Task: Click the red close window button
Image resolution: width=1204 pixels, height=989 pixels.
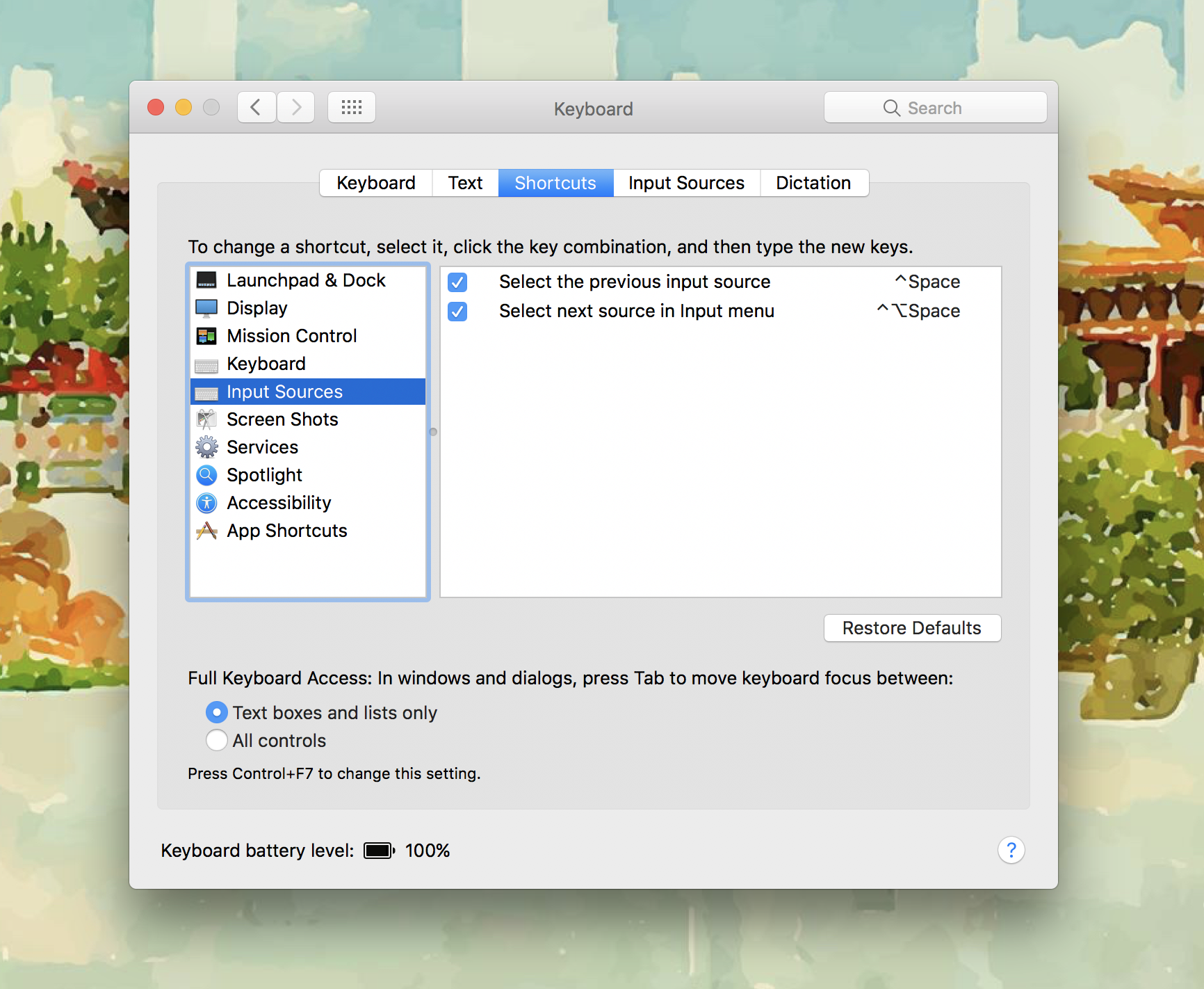Action: coord(156,107)
